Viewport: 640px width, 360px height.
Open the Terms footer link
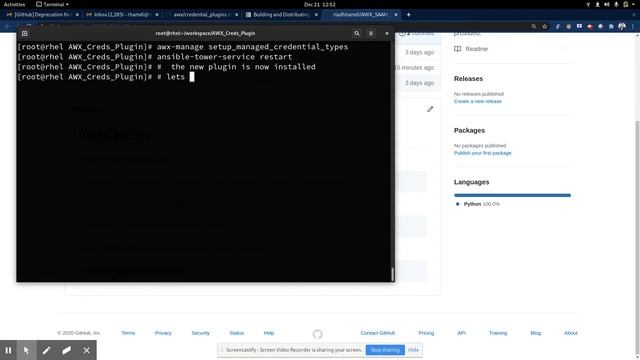pos(128,333)
